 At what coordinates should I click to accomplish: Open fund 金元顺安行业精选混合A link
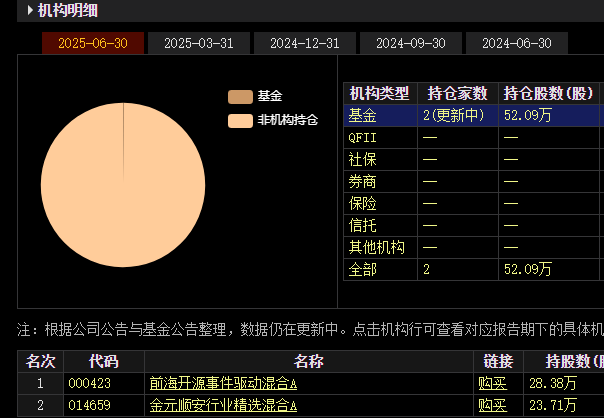point(223,405)
